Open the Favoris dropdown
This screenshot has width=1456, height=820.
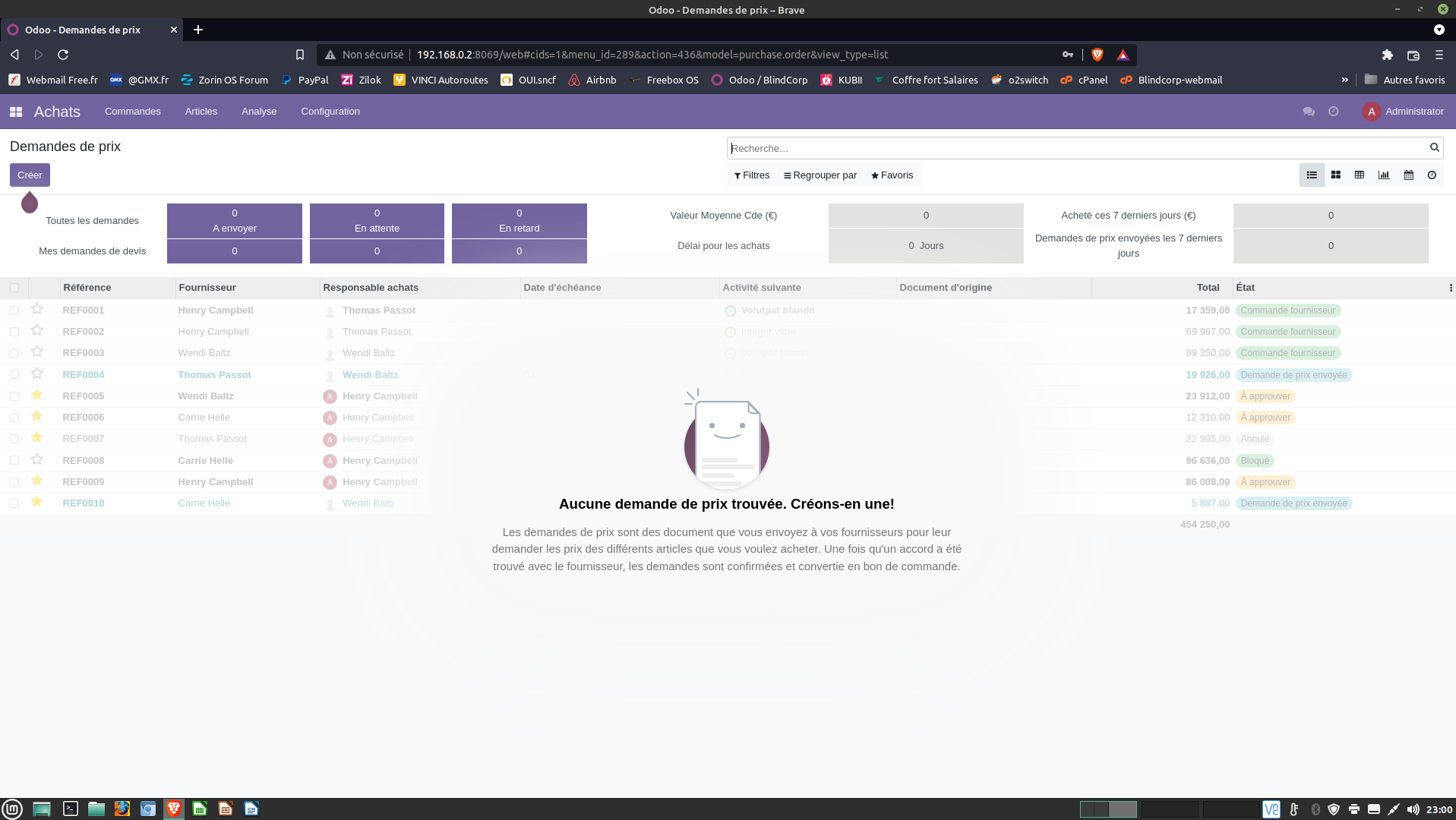coord(892,175)
